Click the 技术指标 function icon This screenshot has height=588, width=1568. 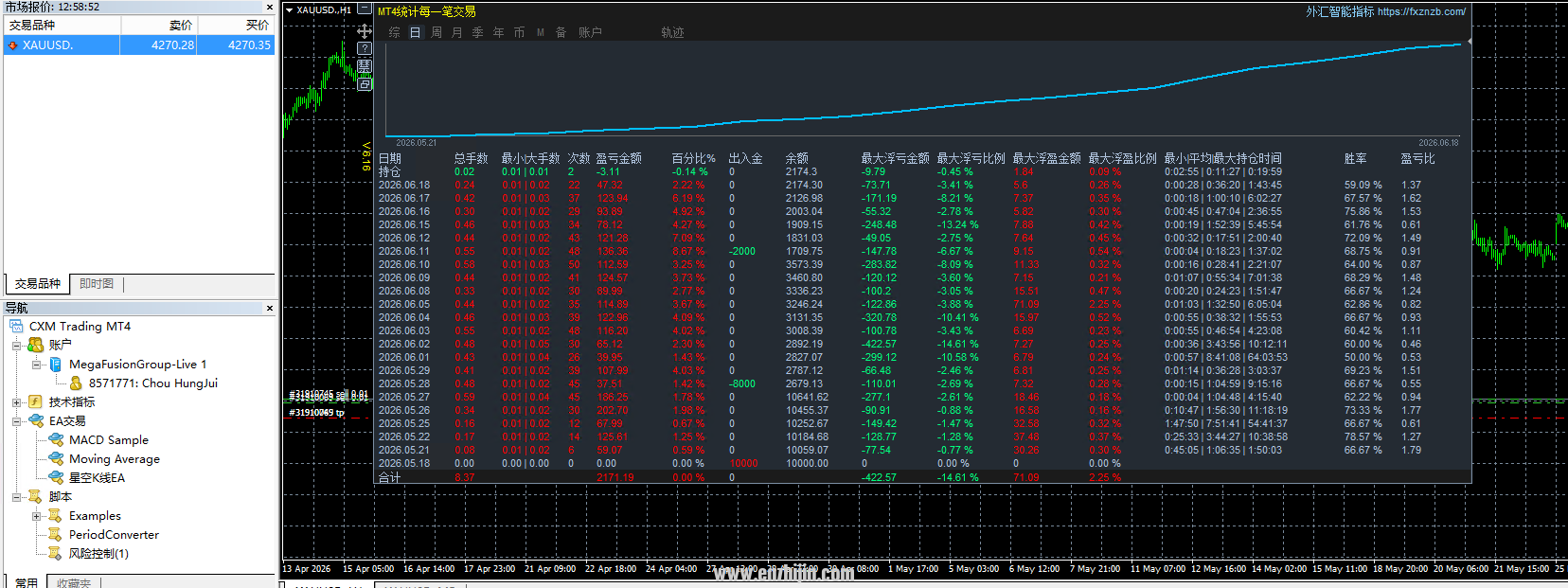35,401
